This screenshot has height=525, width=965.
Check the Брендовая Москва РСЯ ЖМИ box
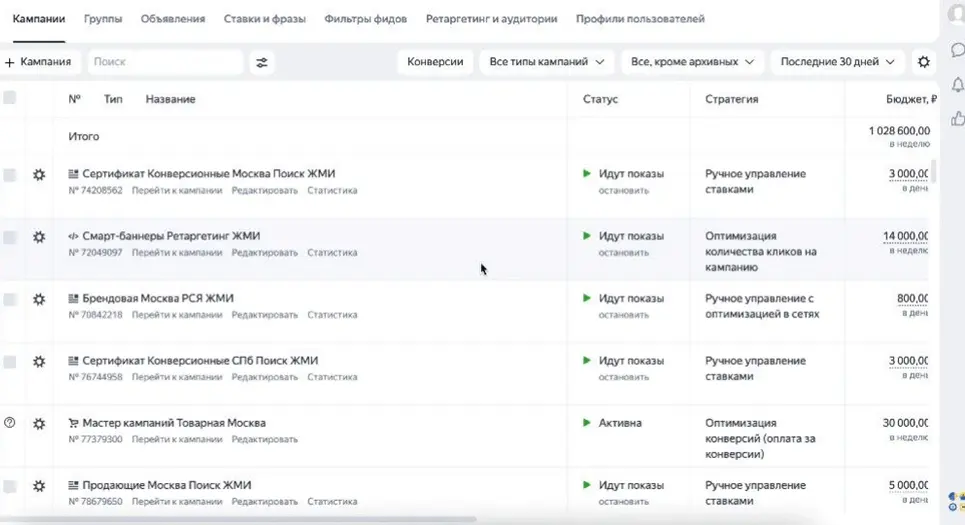9,299
